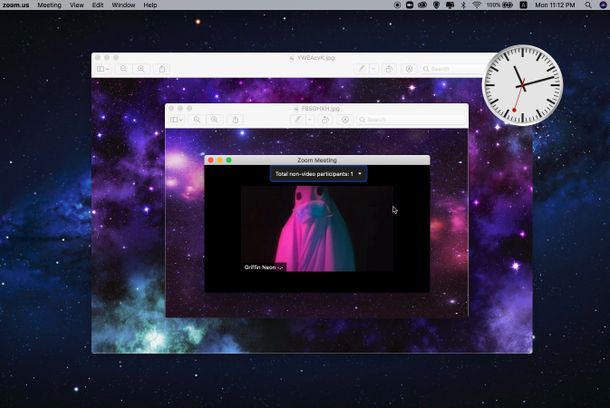Share the FBSGHXH.jpg image

pos(235,119)
